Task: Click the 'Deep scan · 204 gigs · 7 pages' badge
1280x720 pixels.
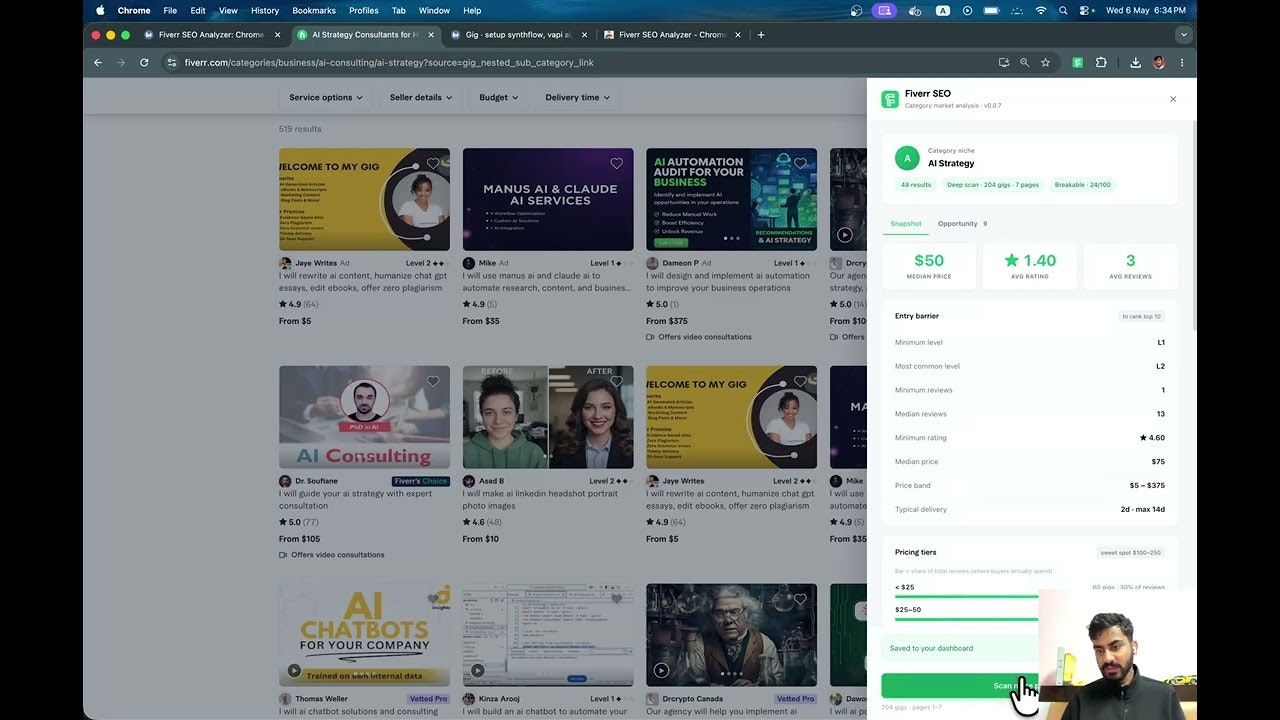Action: [993, 185]
